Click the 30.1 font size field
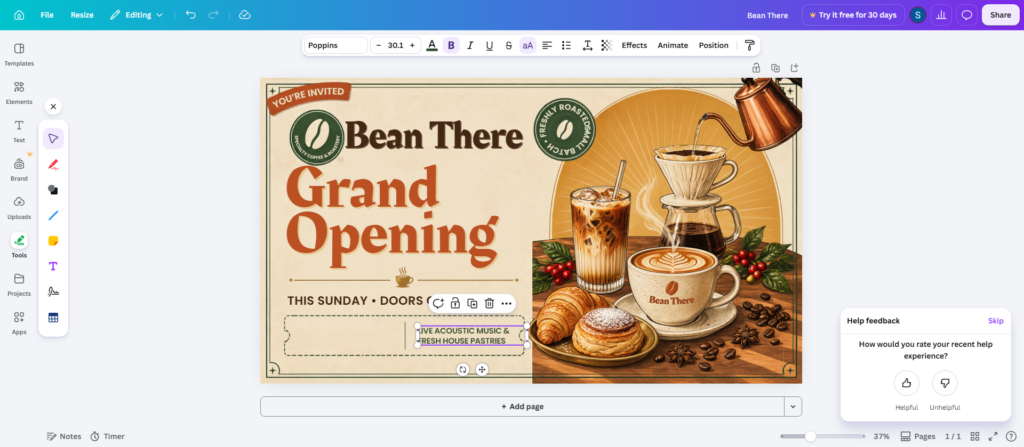1024x447 pixels. click(395, 45)
